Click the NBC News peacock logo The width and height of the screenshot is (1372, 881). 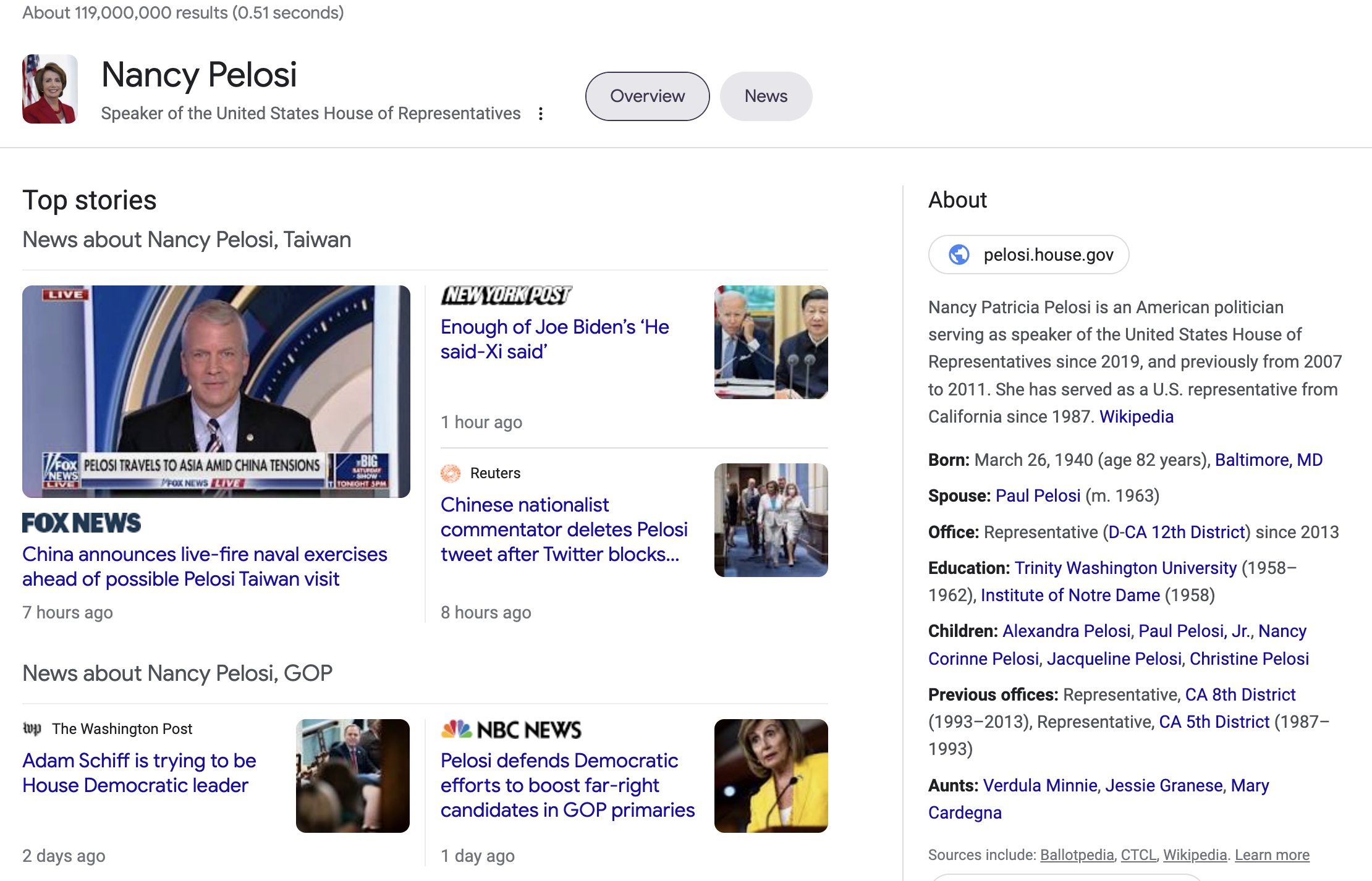tap(457, 730)
